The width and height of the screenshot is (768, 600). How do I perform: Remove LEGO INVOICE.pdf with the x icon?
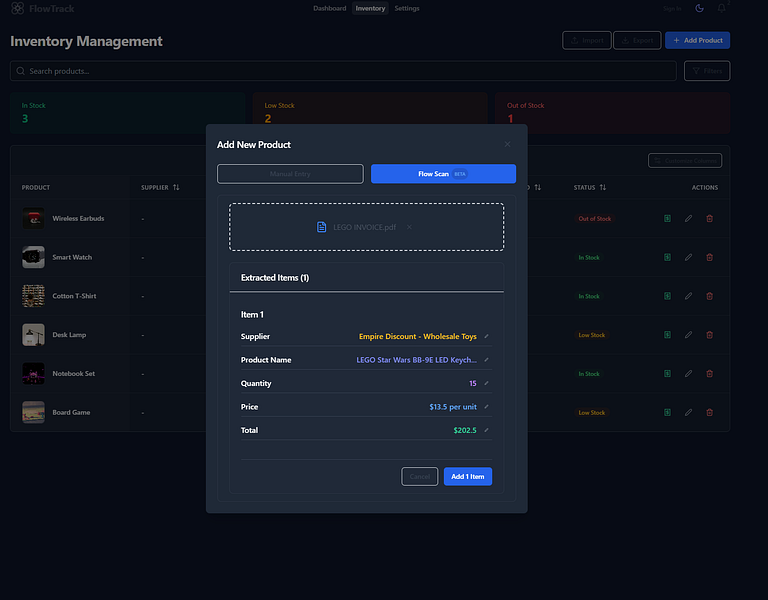pyautogui.click(x=409, y=227)
